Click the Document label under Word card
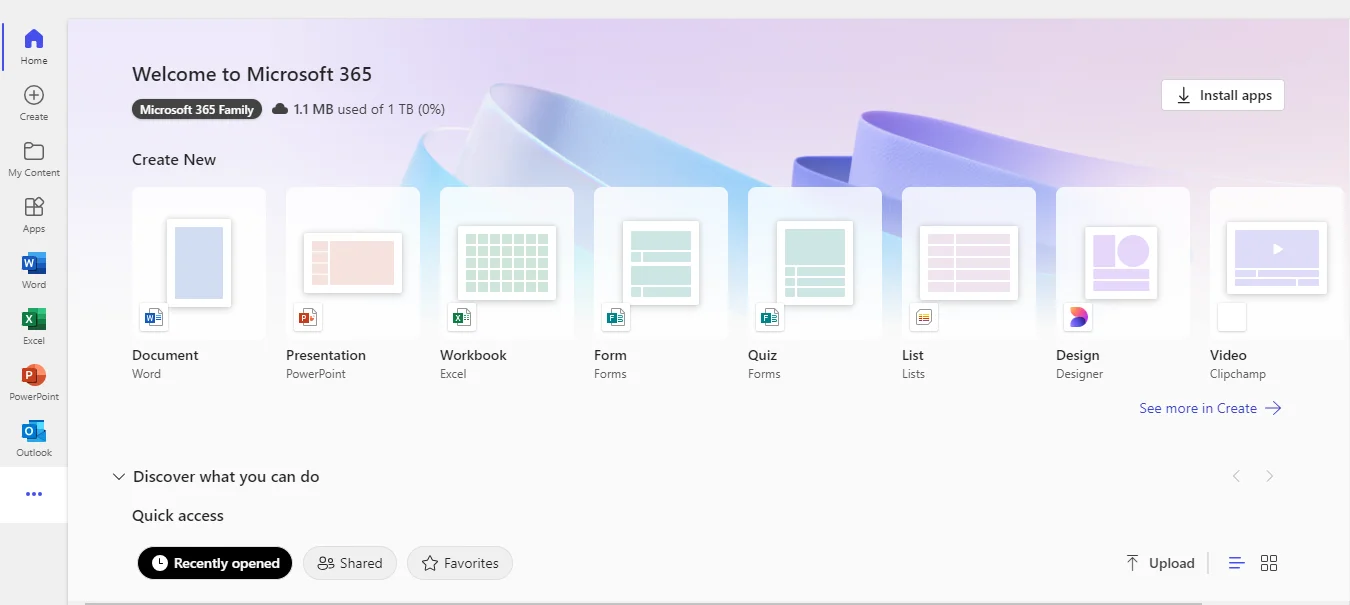 point(165,355)
